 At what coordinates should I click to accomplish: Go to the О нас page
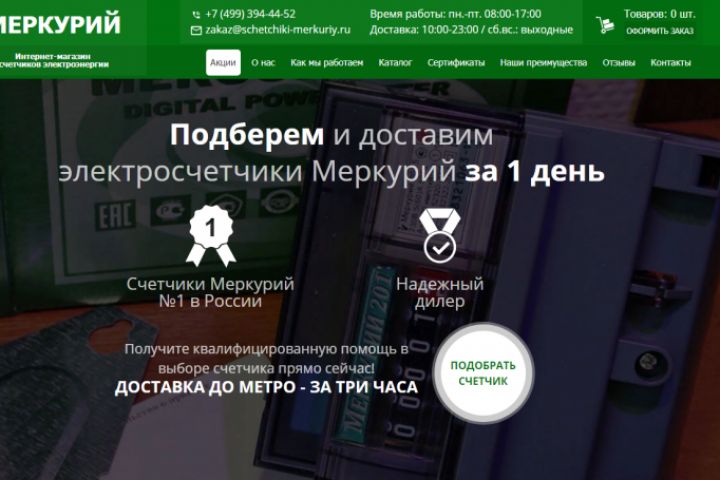click(x=263, y=62)
